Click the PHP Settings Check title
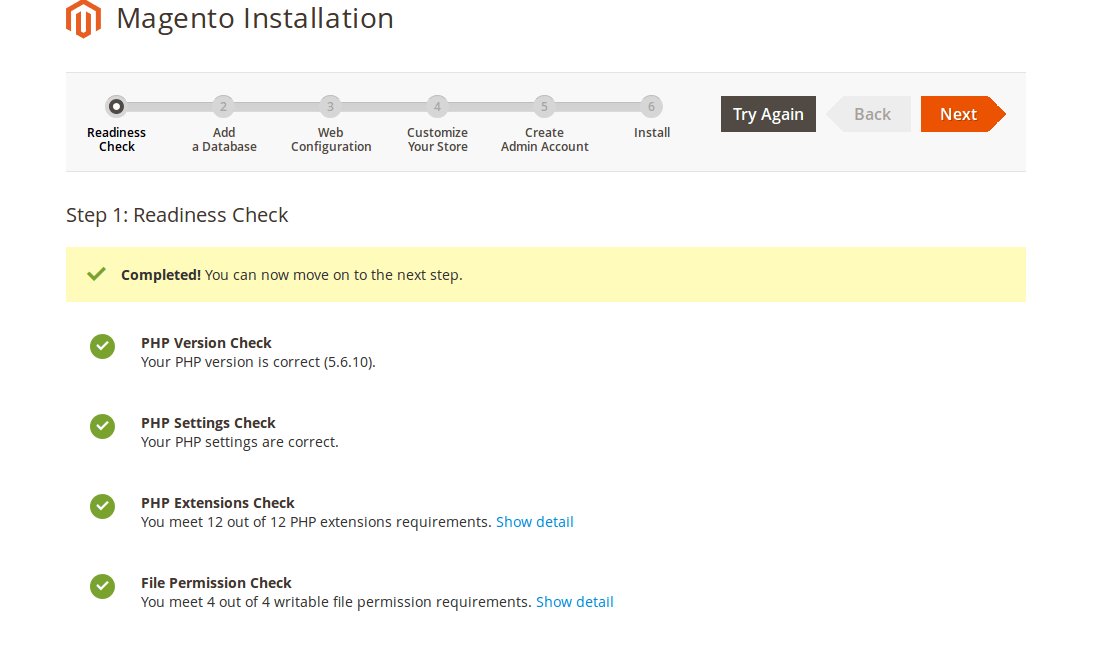Viewport: 1103px width, 663px height. pos(208,423)
